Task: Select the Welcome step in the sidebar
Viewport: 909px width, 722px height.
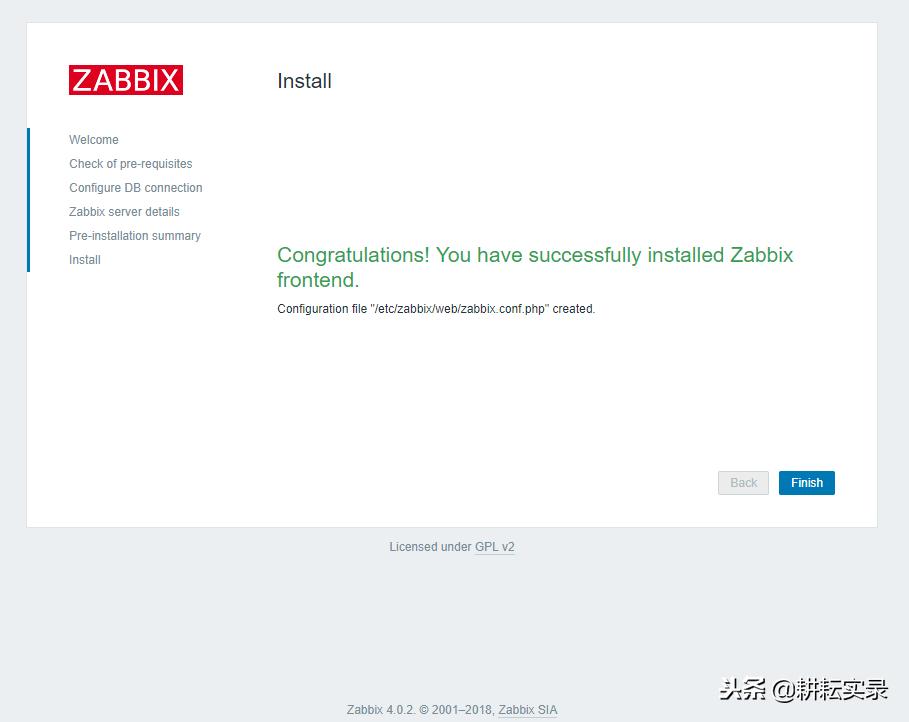Action: pos(93,140)
